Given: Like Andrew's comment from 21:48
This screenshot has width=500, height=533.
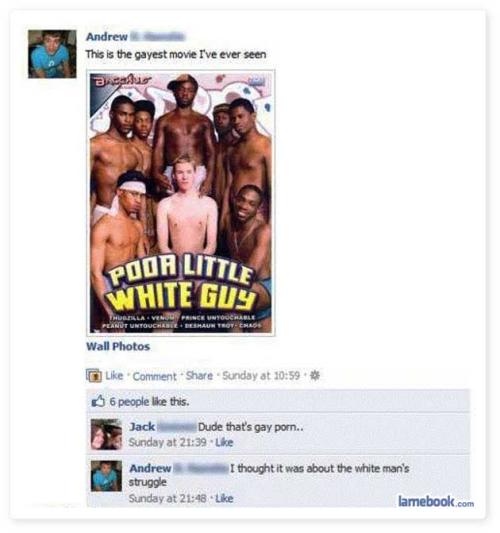Looking at the screenshot, I should coord(224,498).
